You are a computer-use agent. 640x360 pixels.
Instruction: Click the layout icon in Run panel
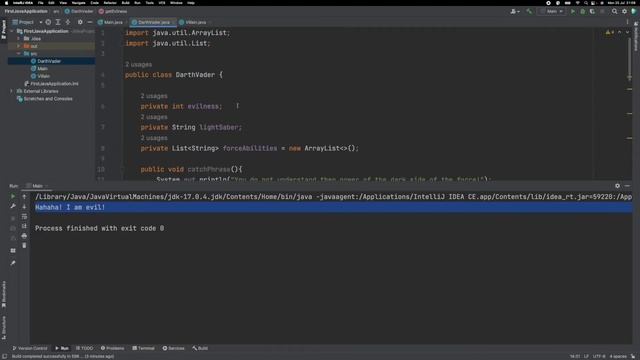point(13,251)
